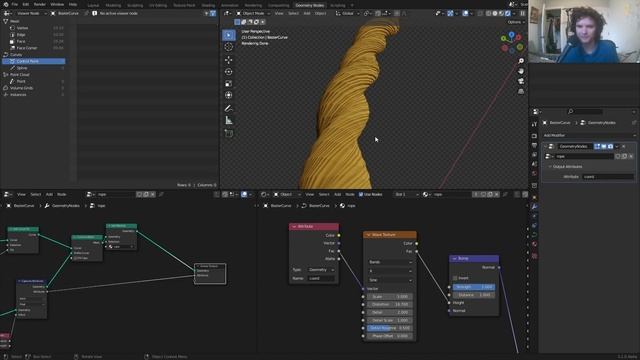Select the Transform tool in viewport toolbar

229,95
